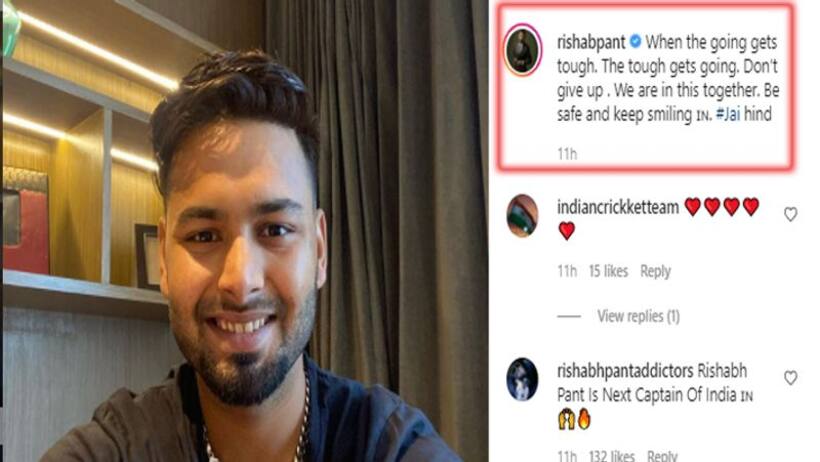Click the fire emoji in comment
This screenshot has height=462, width=820.
[584, 419]
